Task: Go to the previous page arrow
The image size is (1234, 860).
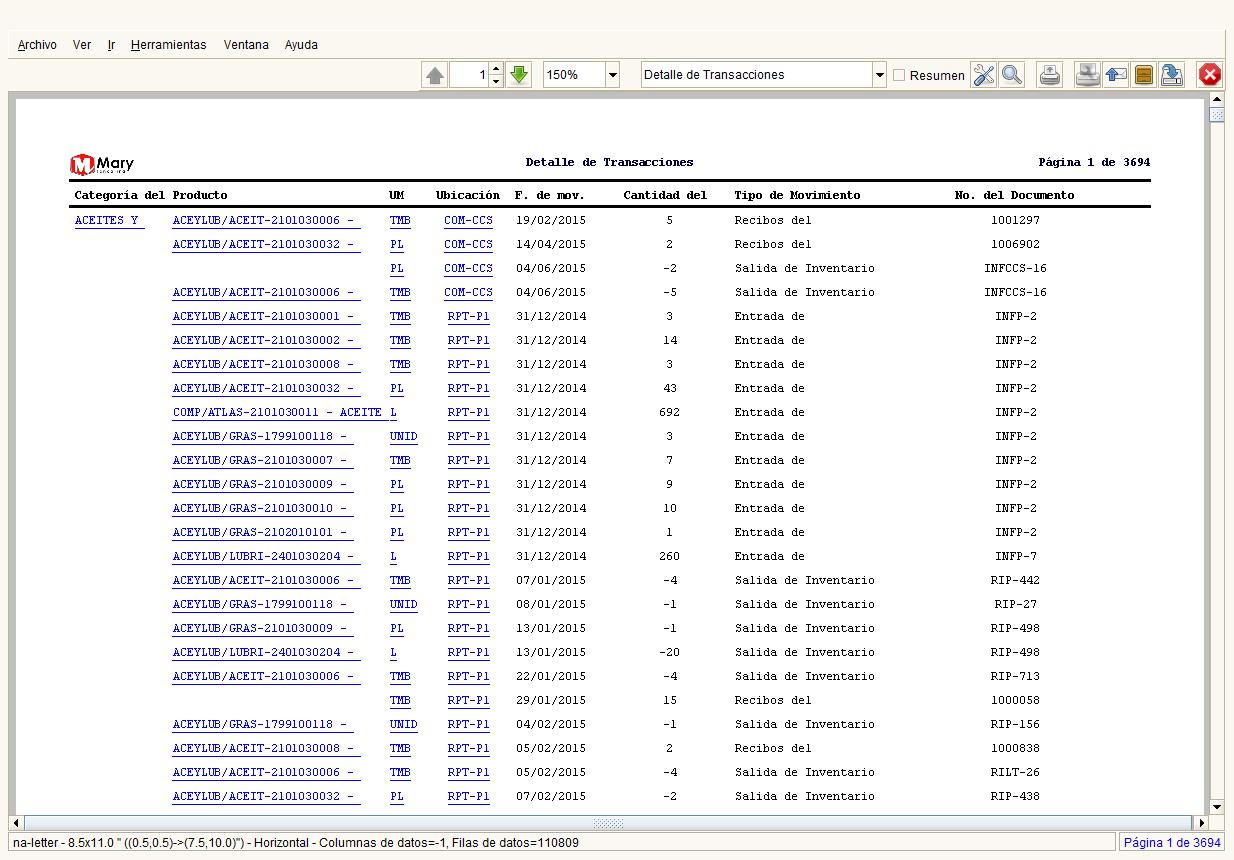Action: tap(435, 75)
